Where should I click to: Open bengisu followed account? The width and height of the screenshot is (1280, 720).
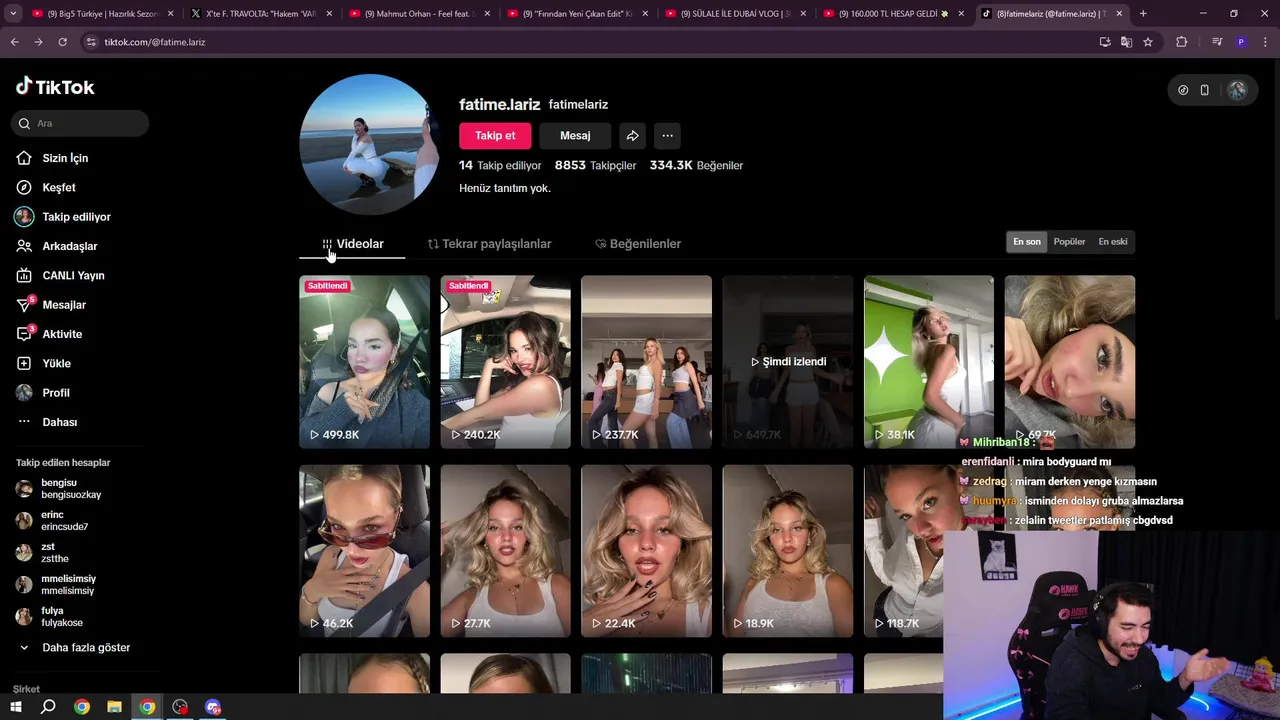[x=59, y=489]
